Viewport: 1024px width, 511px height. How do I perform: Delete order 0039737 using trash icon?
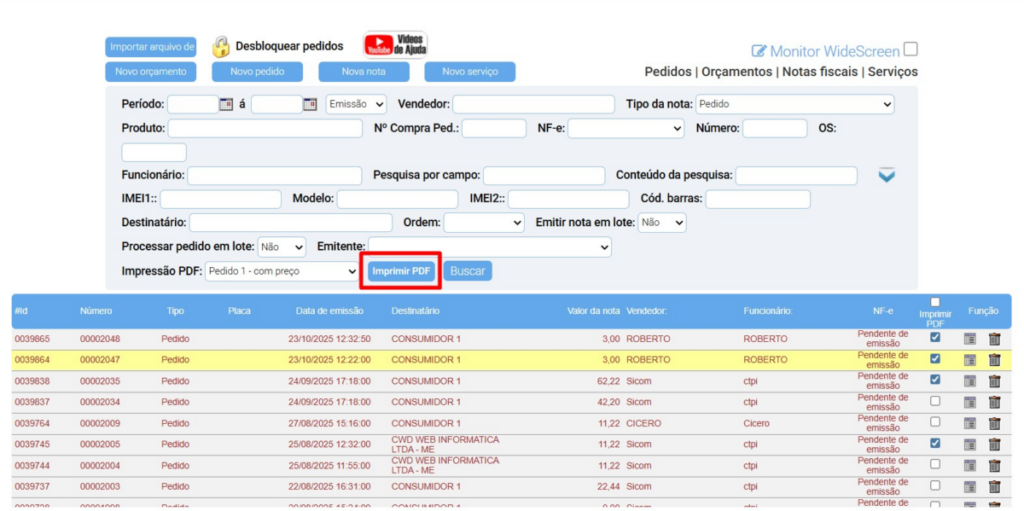point(994,487)
